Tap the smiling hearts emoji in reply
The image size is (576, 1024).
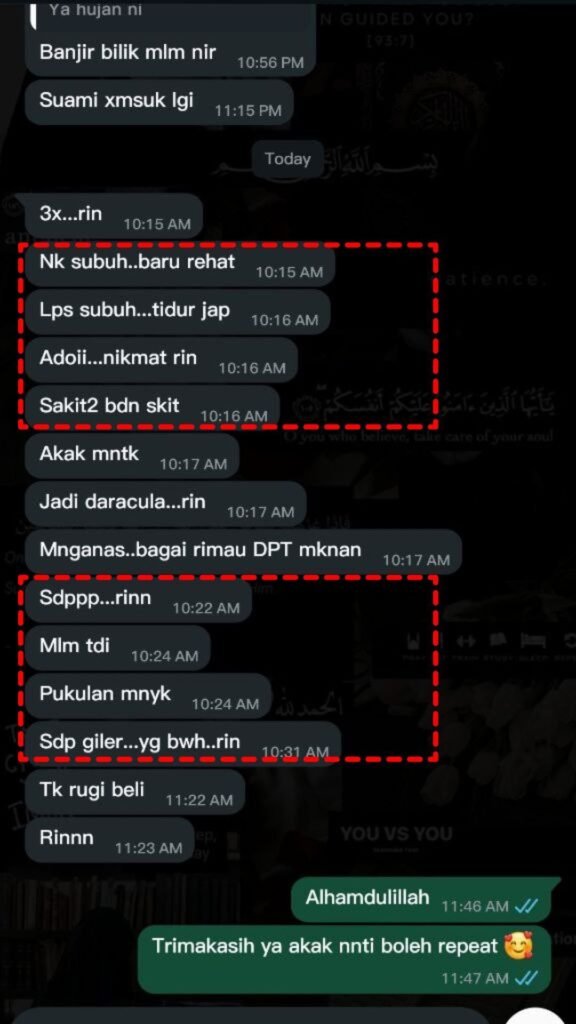click(519, 945)
